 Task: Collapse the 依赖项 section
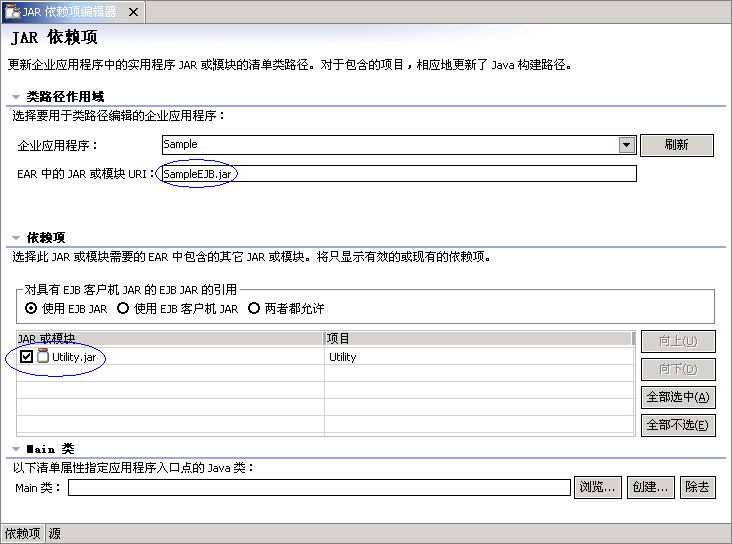16,238
